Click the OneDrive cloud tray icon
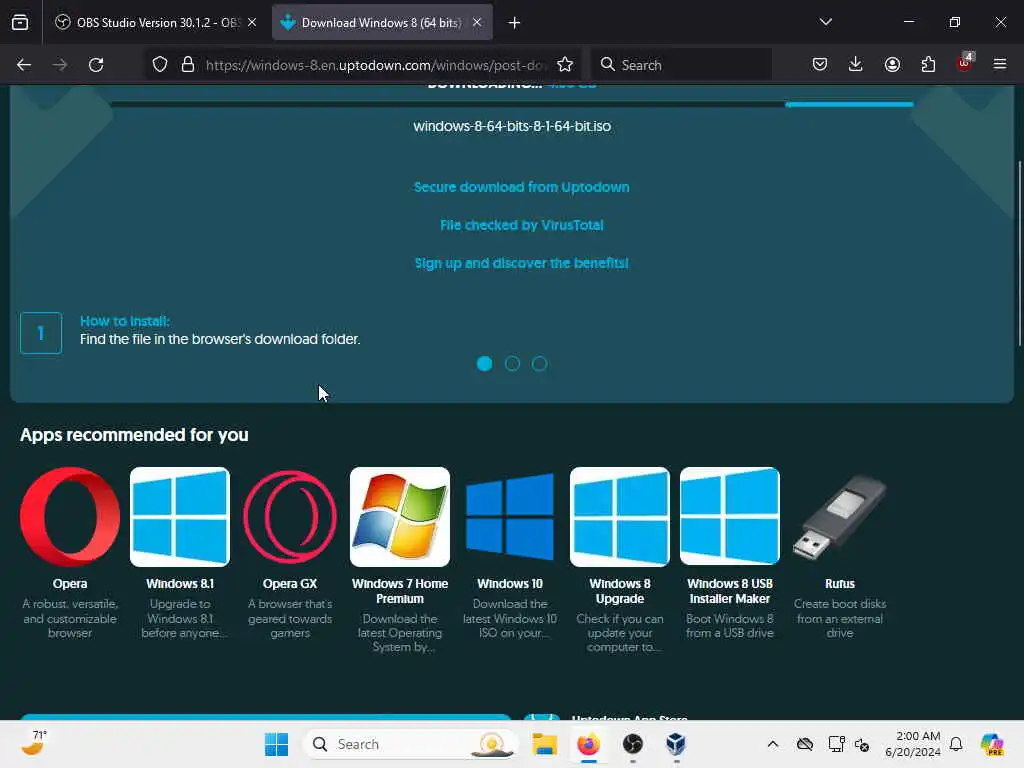Viewport: 1024px width, 768px height. pos(805,744)
